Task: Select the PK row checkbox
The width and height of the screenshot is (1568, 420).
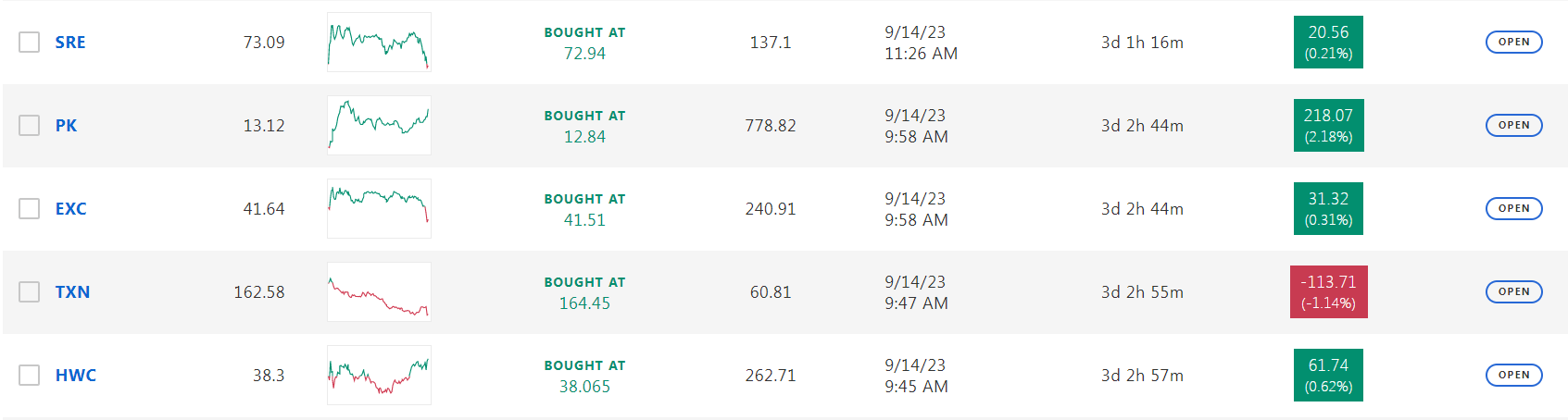Action: tap(30, 126)
